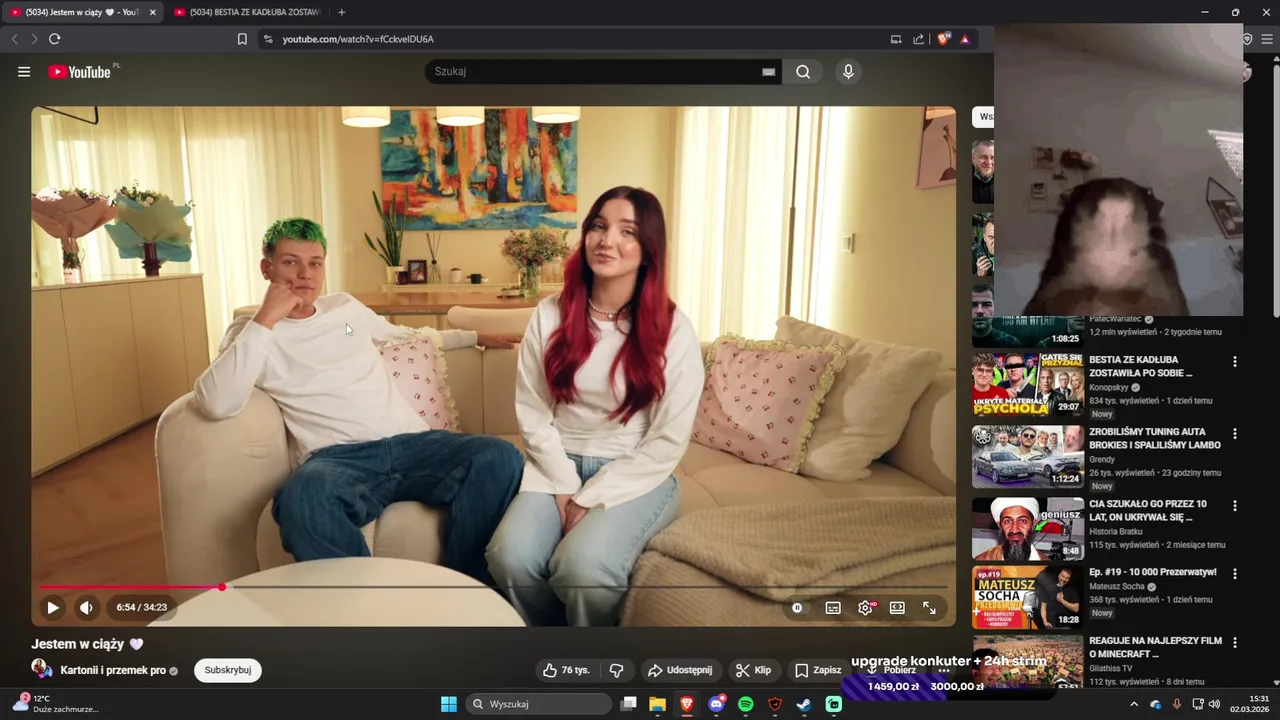Save the video with Zapisz
This screenshot has height=720, width=1280.
point(818,670)
